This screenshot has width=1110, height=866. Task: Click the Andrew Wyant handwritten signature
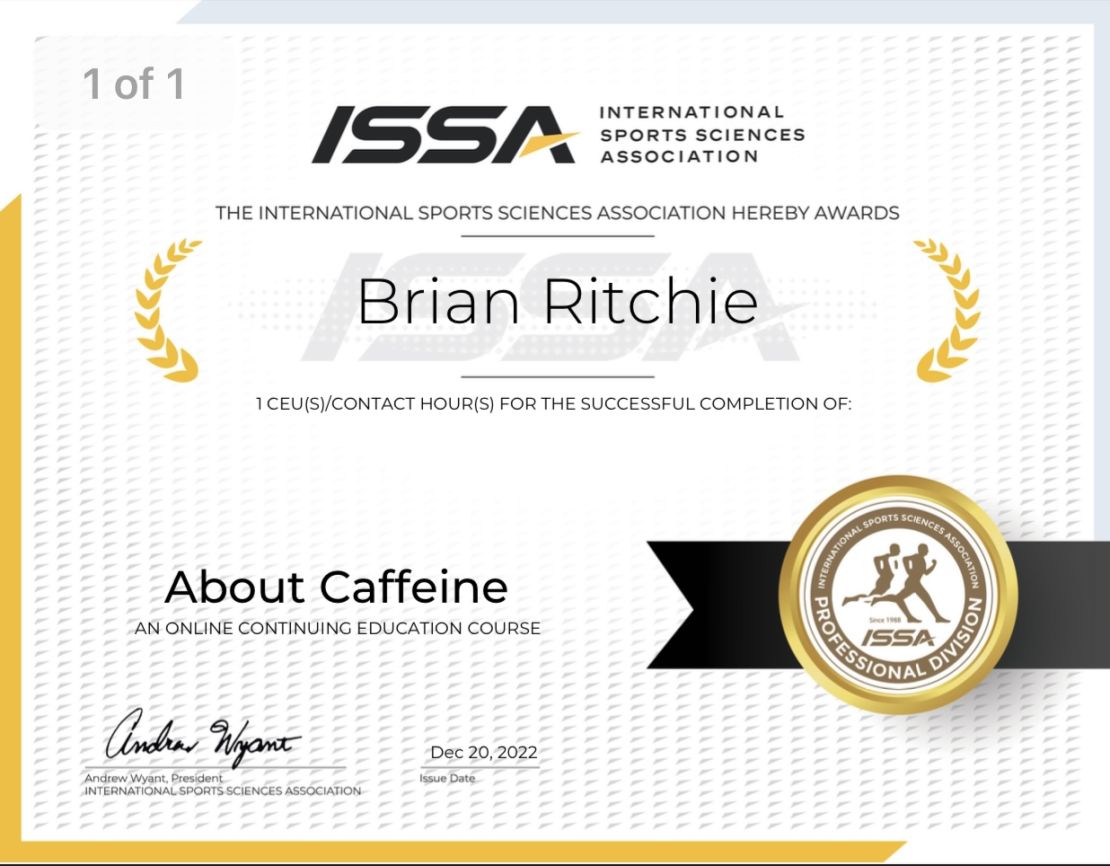(203, 737)
